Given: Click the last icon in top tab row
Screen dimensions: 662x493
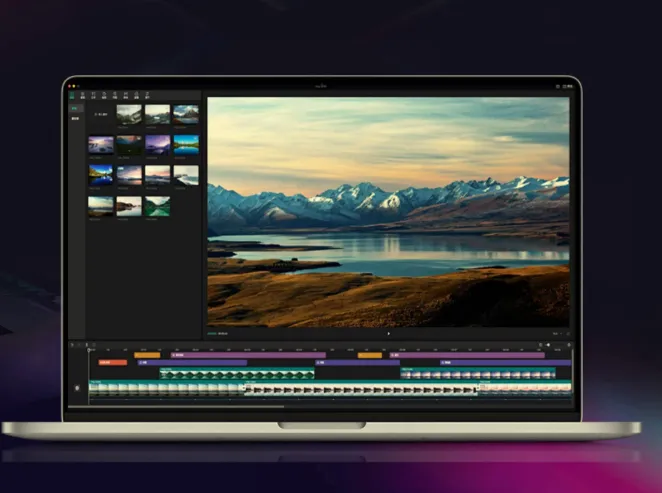Looking at the screenshot, I should [148, 95].
